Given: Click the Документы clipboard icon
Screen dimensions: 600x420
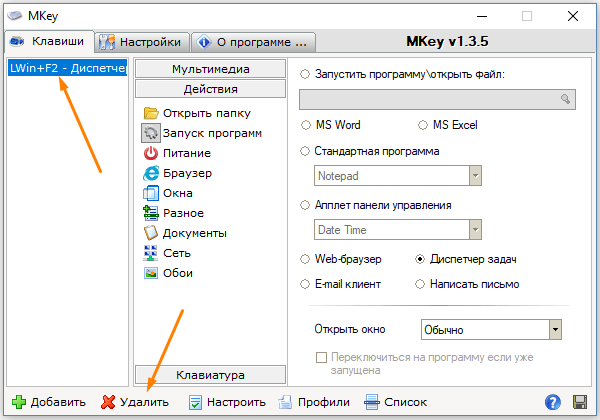Looking at the screenshot, I should click(x=151, y=233).
